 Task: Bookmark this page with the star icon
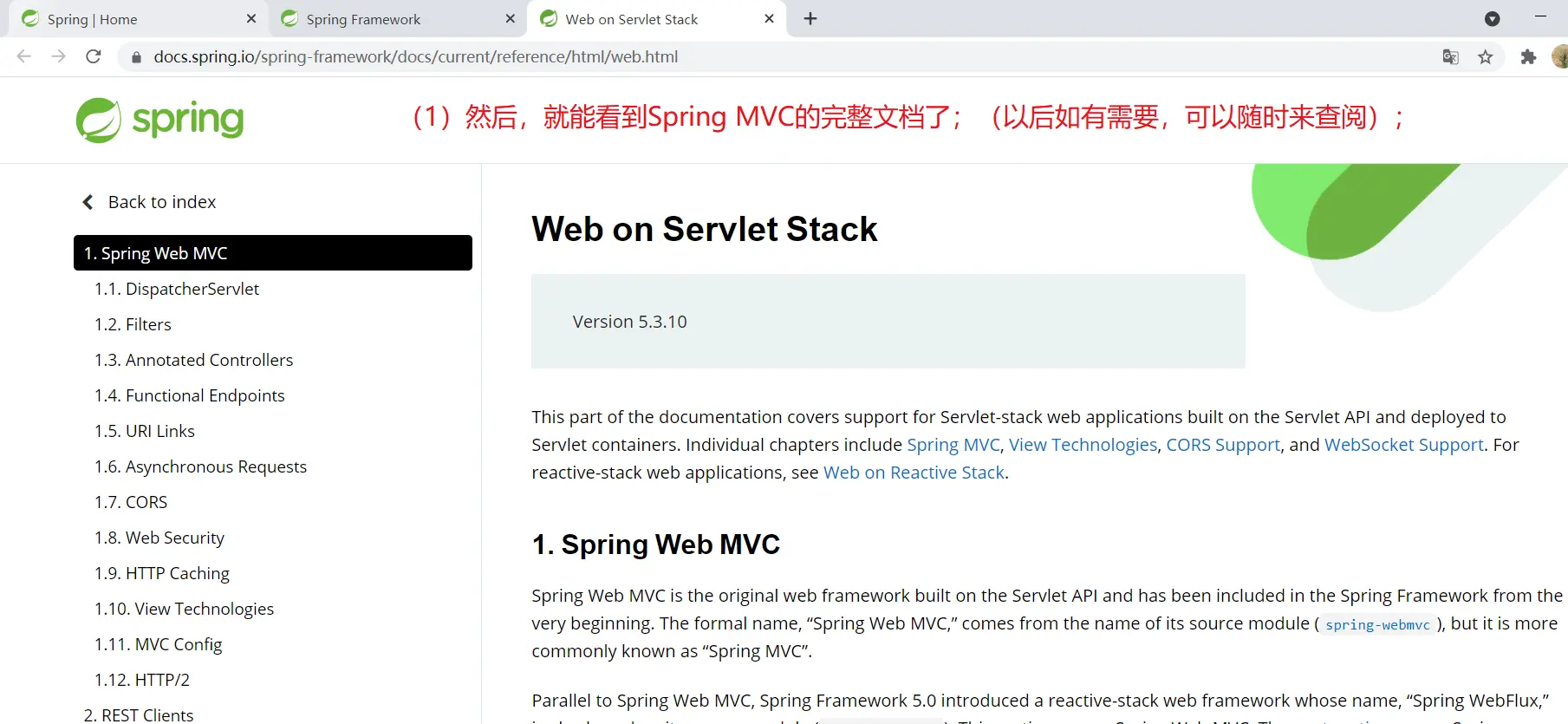click(1486, 57)
